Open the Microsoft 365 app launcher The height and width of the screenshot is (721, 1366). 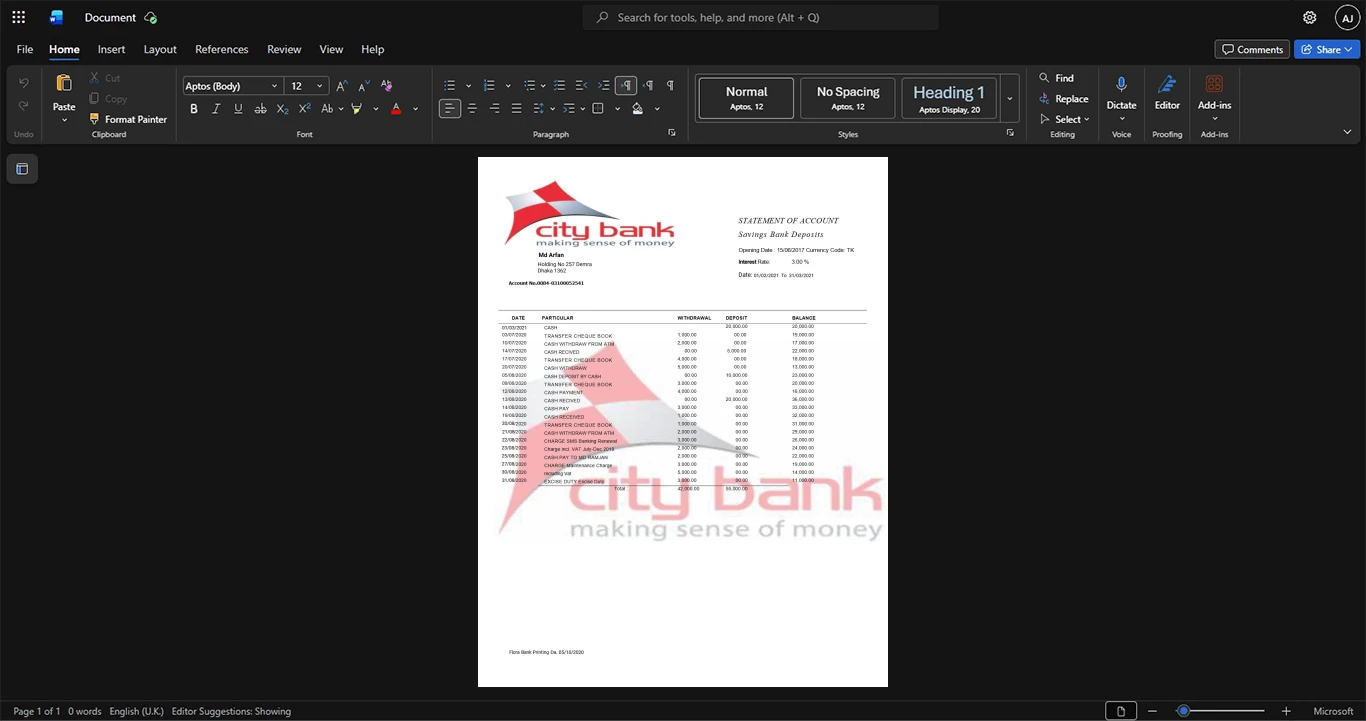tap(18, 17)
